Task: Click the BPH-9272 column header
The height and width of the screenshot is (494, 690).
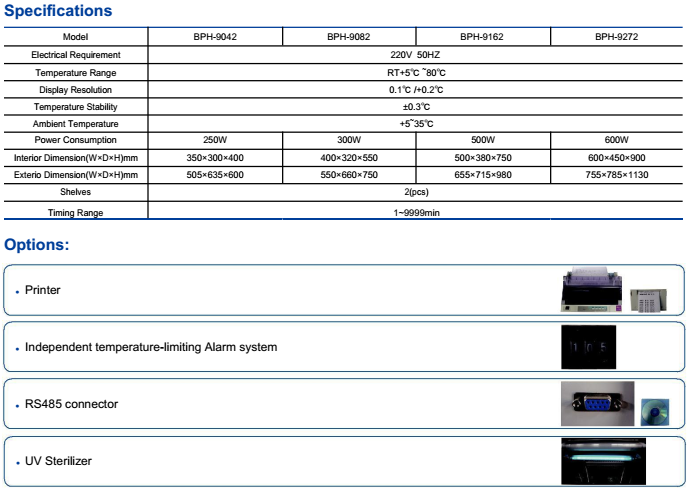Action: pyautogui.click(x=617, y=37)
